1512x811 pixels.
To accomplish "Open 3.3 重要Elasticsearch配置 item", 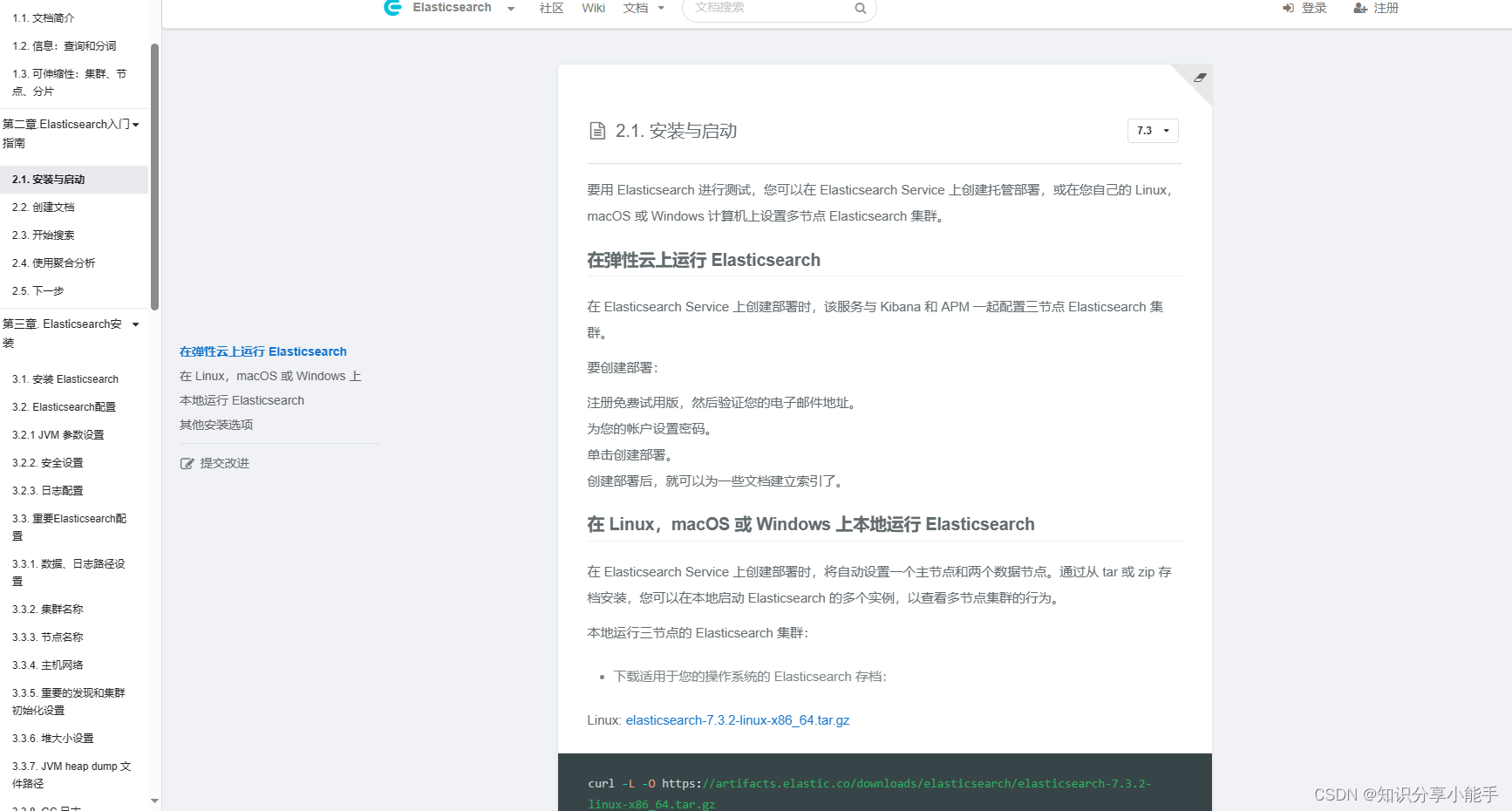I will tap(70, 528).
